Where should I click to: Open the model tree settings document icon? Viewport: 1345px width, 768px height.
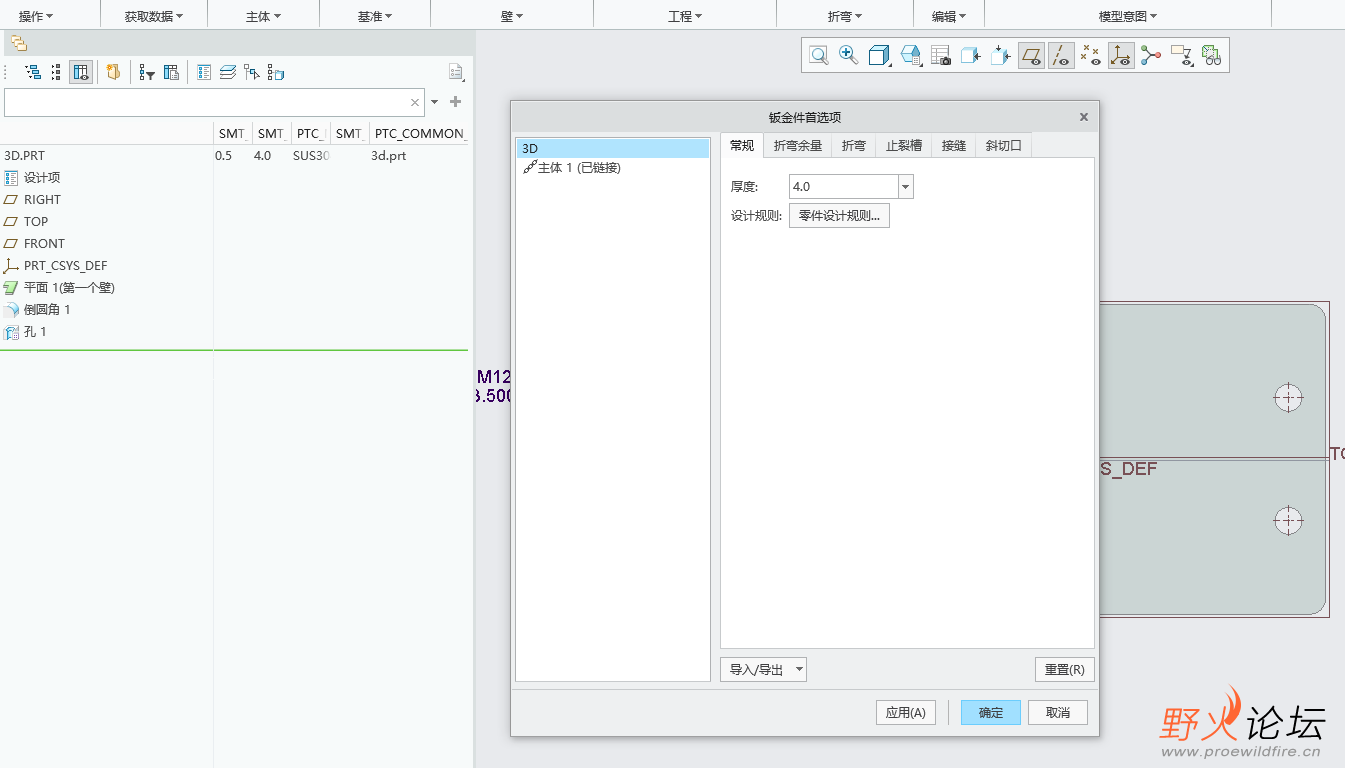click(x=457, y=72)
